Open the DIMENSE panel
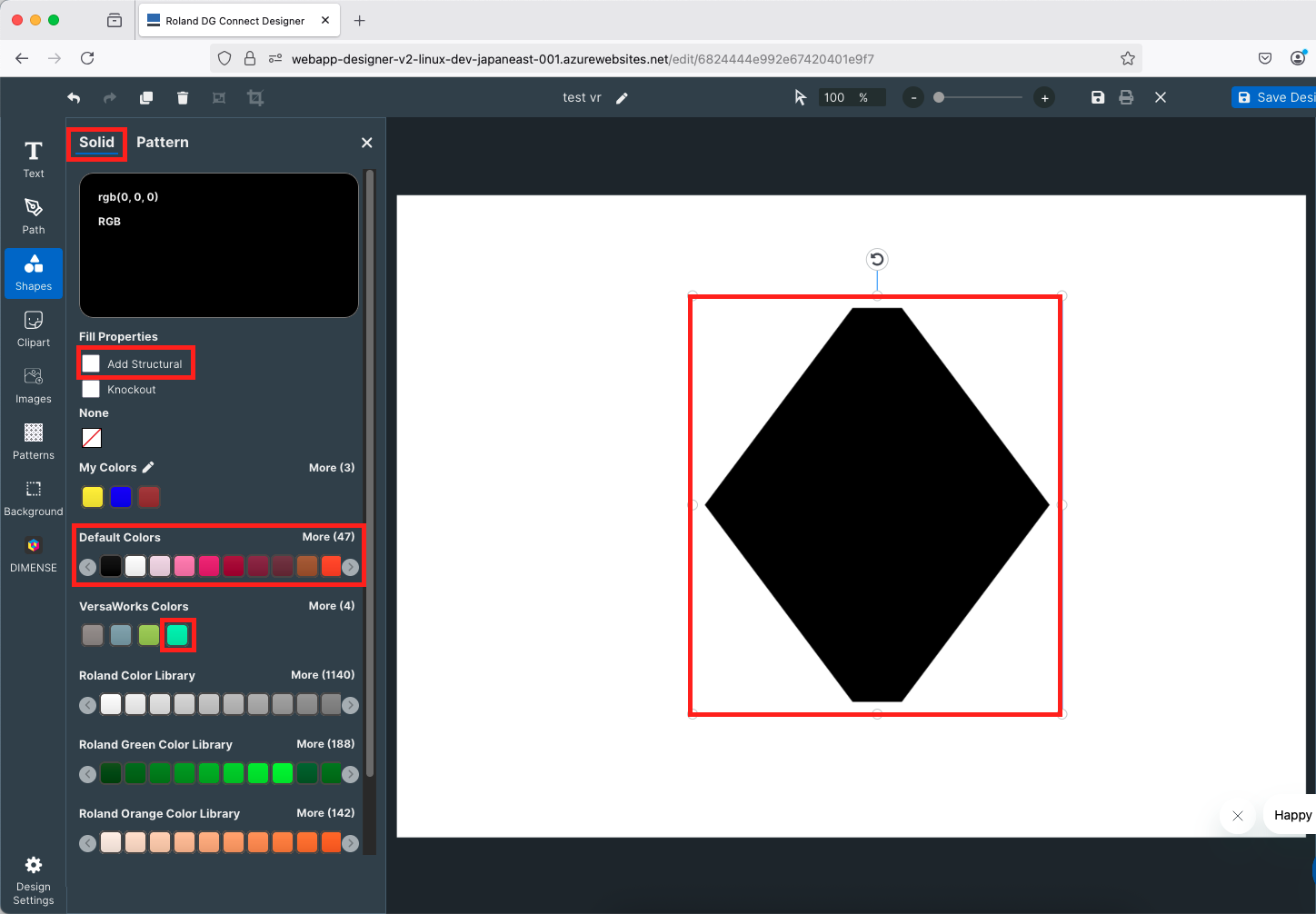The image size is (1316, 914). click(x=34, y=554)
